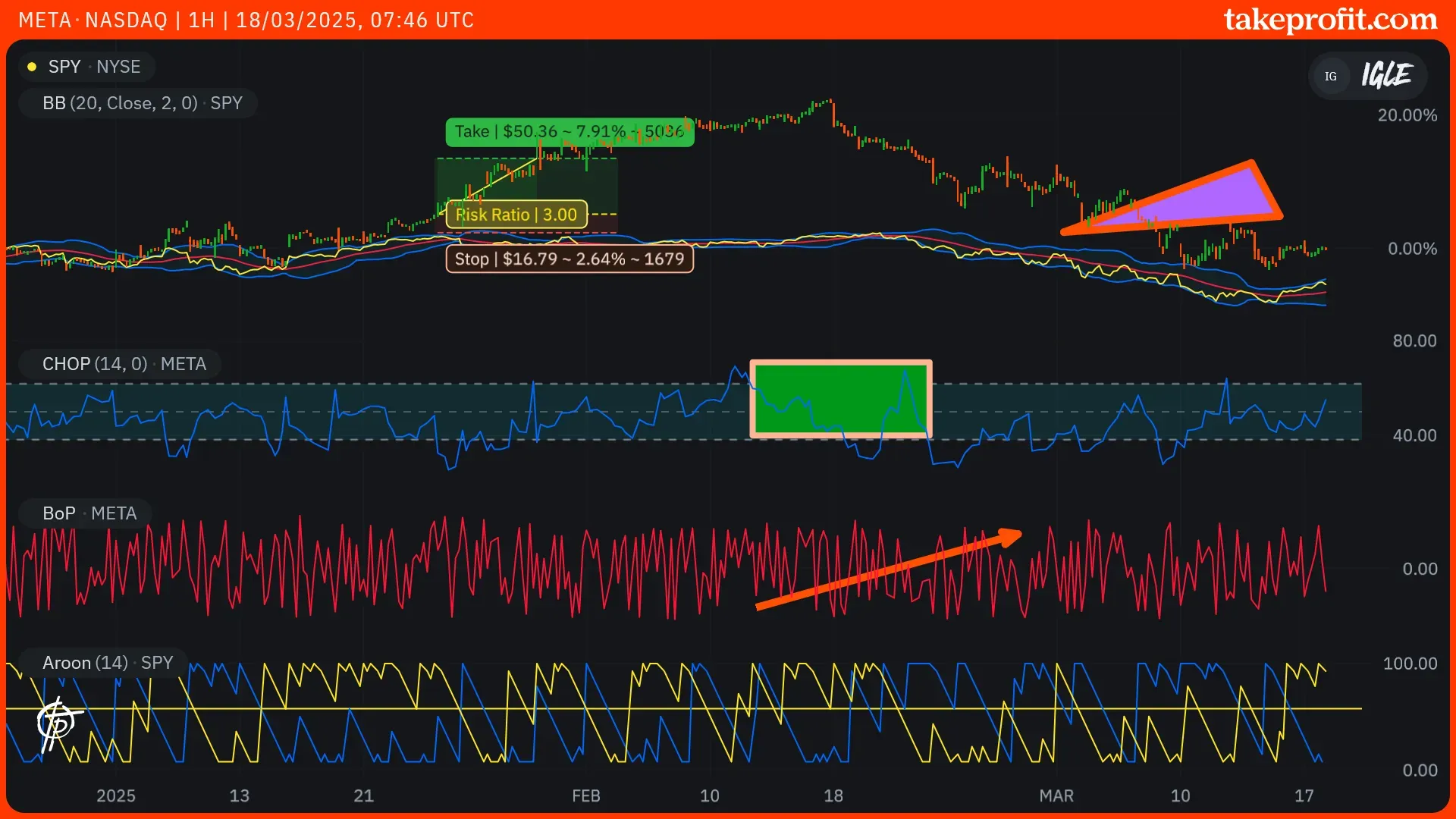
Task: Click the BoP · META indicator label
Action: pyautogui.click(x=89, y=513)
